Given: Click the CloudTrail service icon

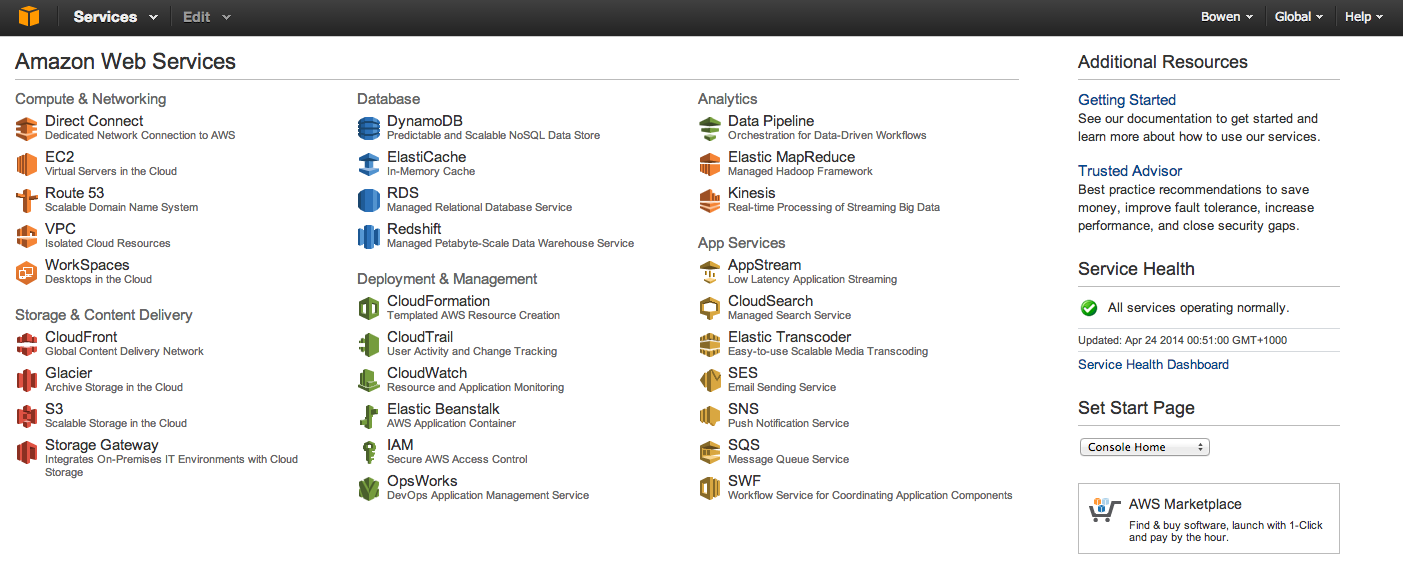Looking at the screenshot, I should click(x=369, y=344).
